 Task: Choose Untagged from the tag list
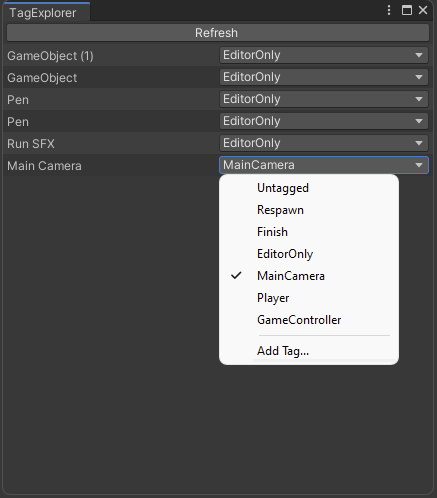(309, 188)
